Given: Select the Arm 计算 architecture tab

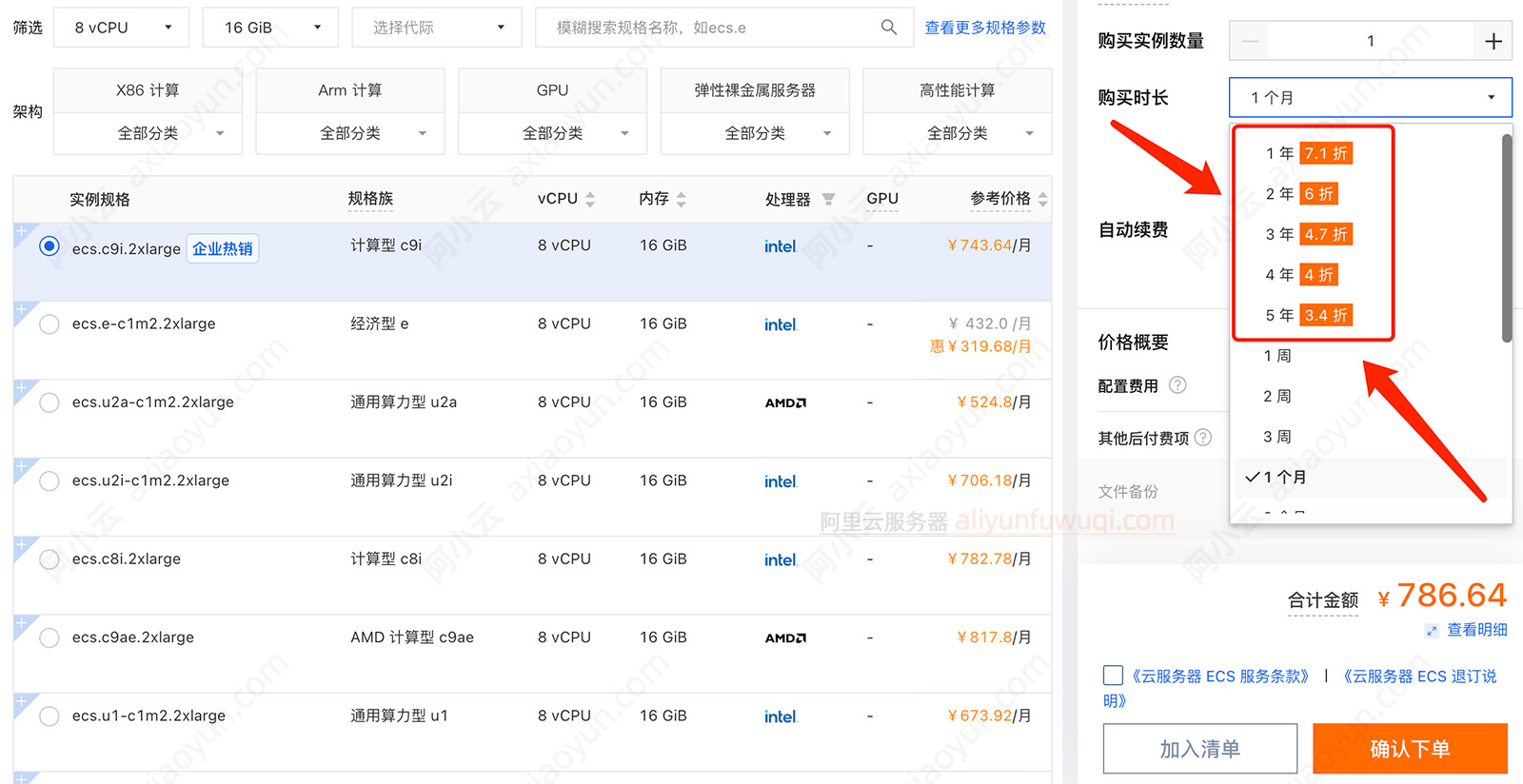Looking at the screenshot, I should coord(350,90).
